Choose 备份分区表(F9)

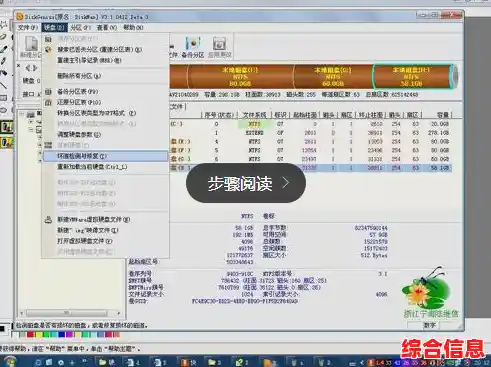click(x=105, y=91)
